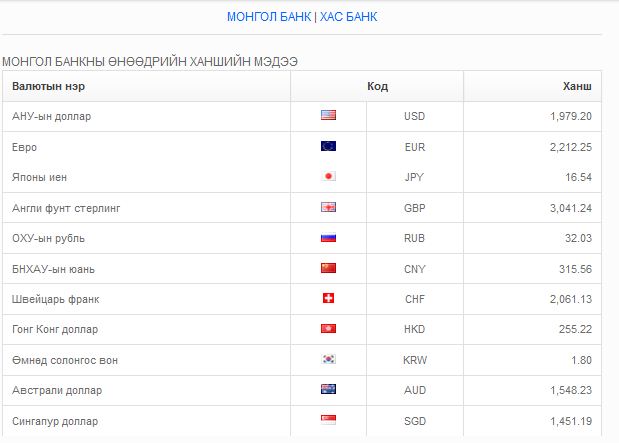Click the Australia flag icon
This screenshot has width=619, height=443.
pyautogui.click(x=328, y=390)
